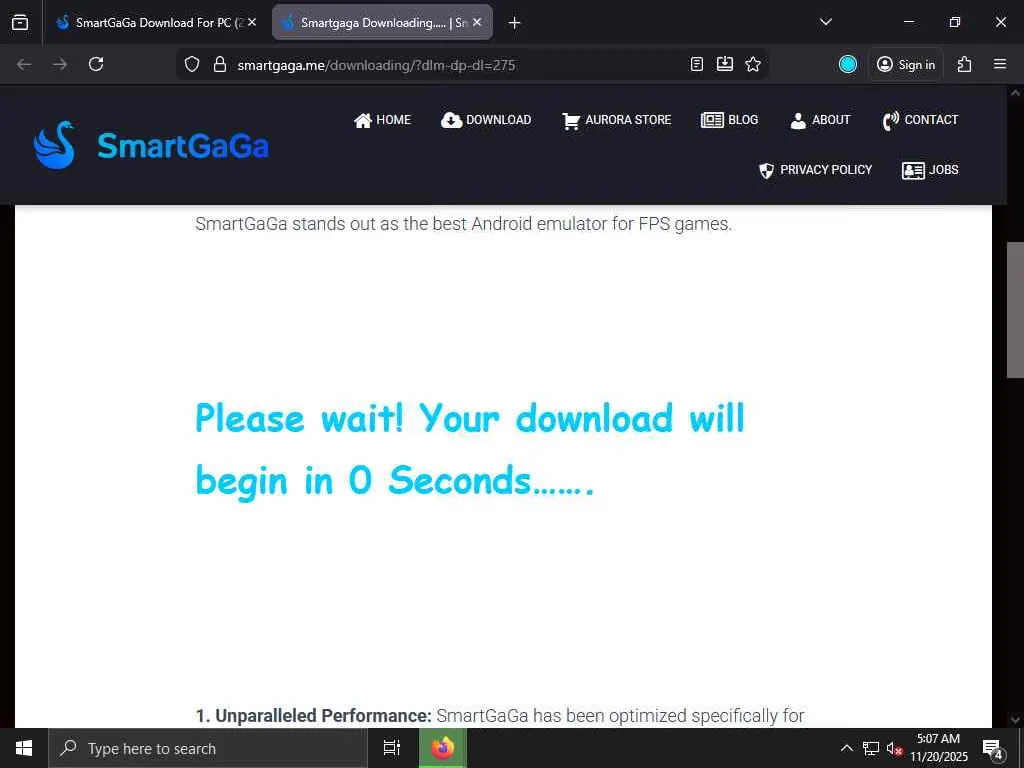This screenshot has height=768, width=1024.
Task: Open the muted volume tray icon
Action: [894, 748]
